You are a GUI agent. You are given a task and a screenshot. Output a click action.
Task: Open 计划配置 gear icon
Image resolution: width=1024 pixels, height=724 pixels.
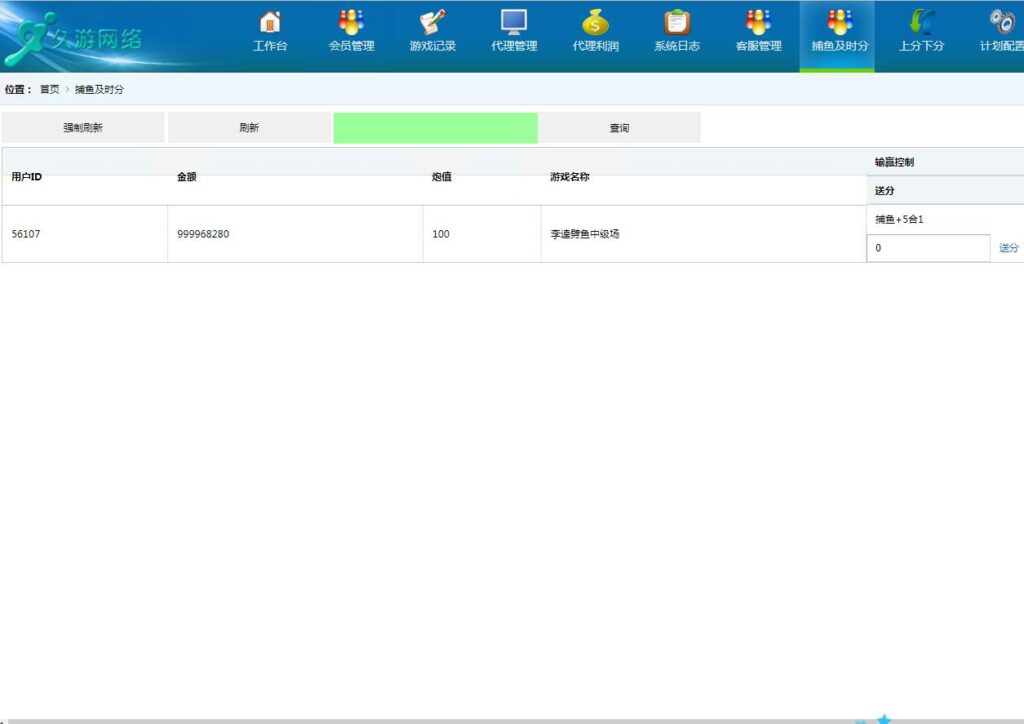(x=1001, y=22)
